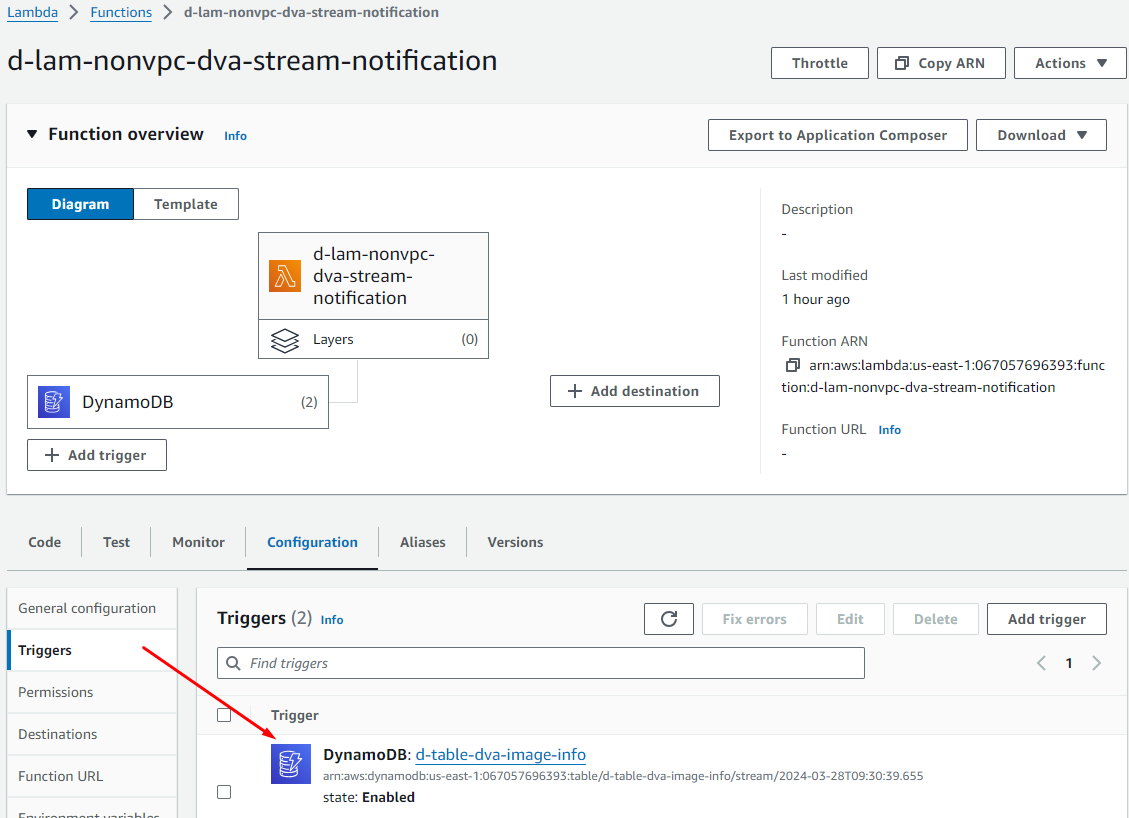Click Add destination in diagram
This screenshot has height=818, width=1129.
point(634,391)
